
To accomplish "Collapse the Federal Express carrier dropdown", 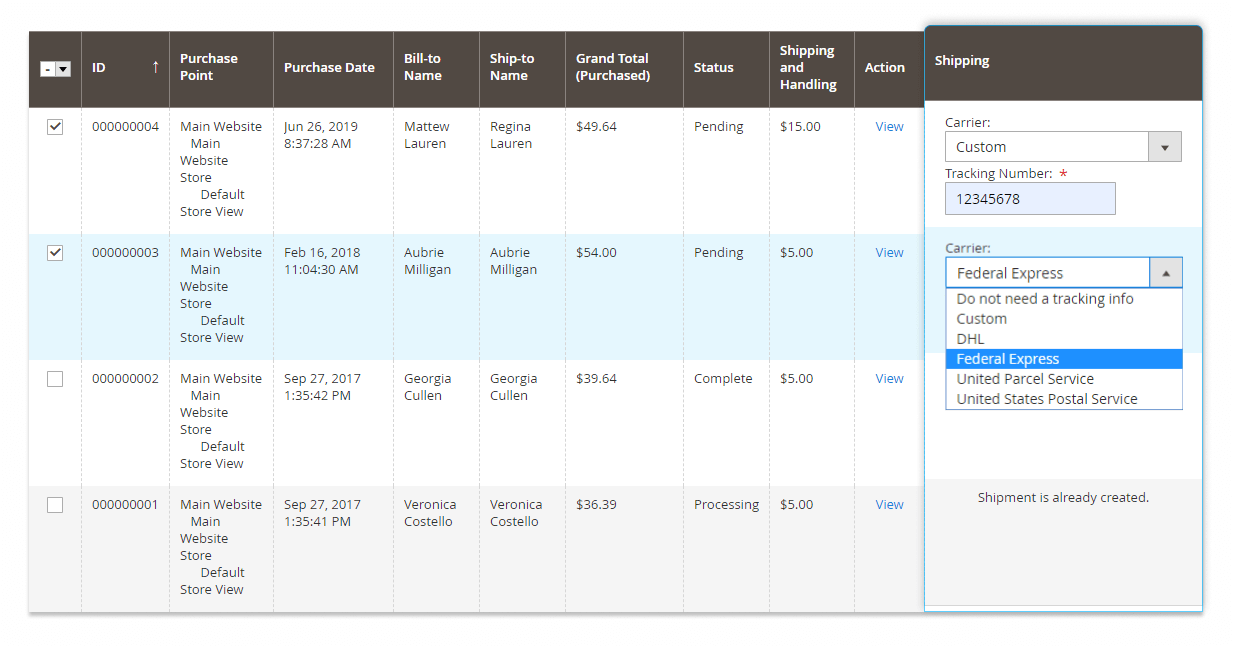I will point(1165,273).
